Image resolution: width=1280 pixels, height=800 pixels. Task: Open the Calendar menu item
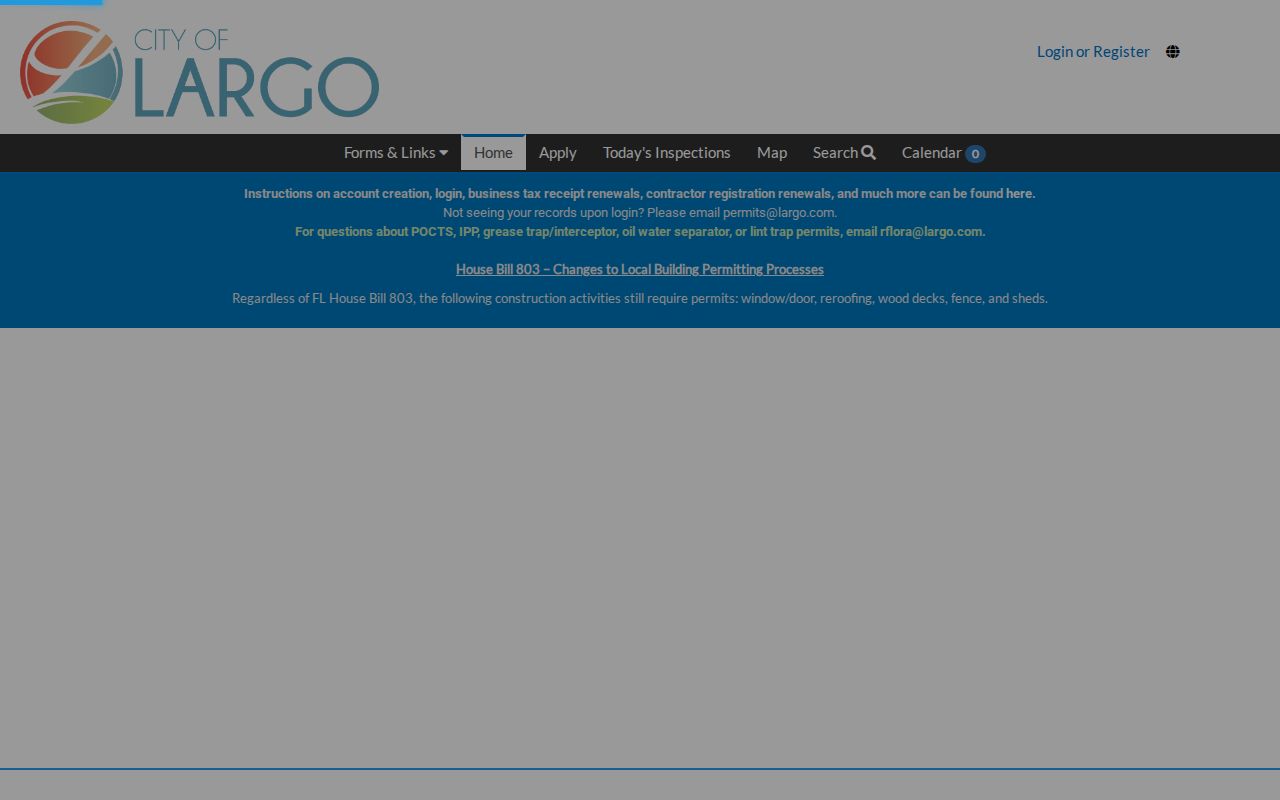943,153
